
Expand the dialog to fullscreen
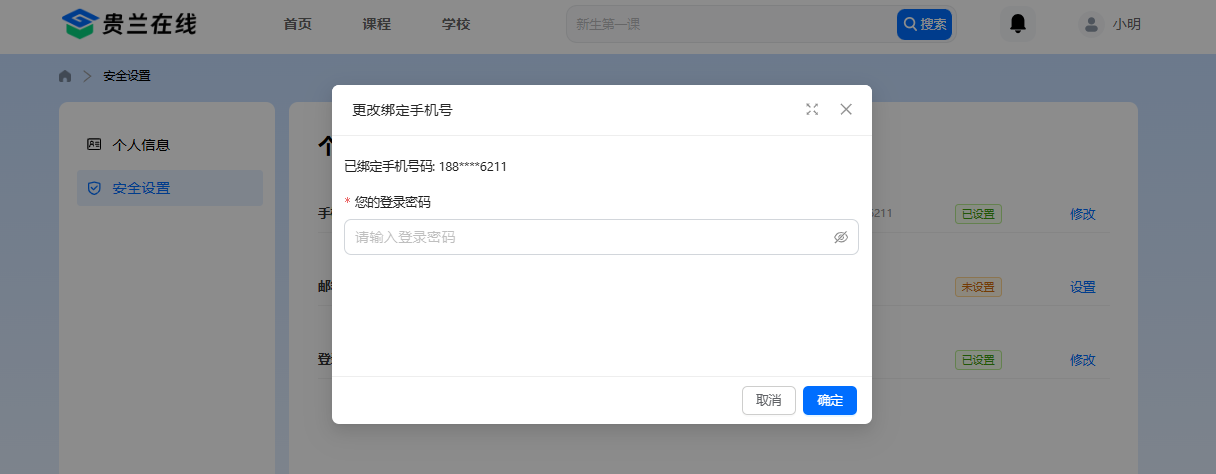812,110
